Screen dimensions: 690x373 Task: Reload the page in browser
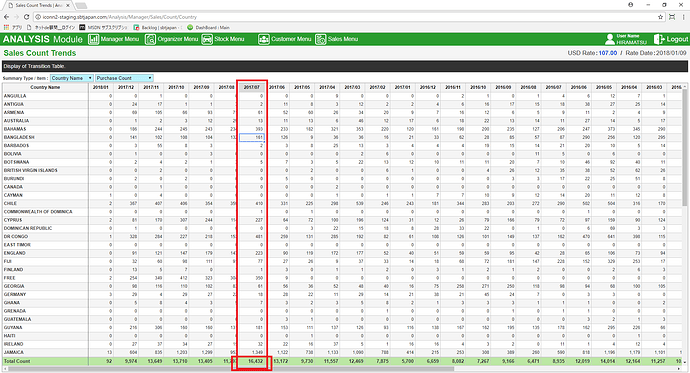pos(26,17)
